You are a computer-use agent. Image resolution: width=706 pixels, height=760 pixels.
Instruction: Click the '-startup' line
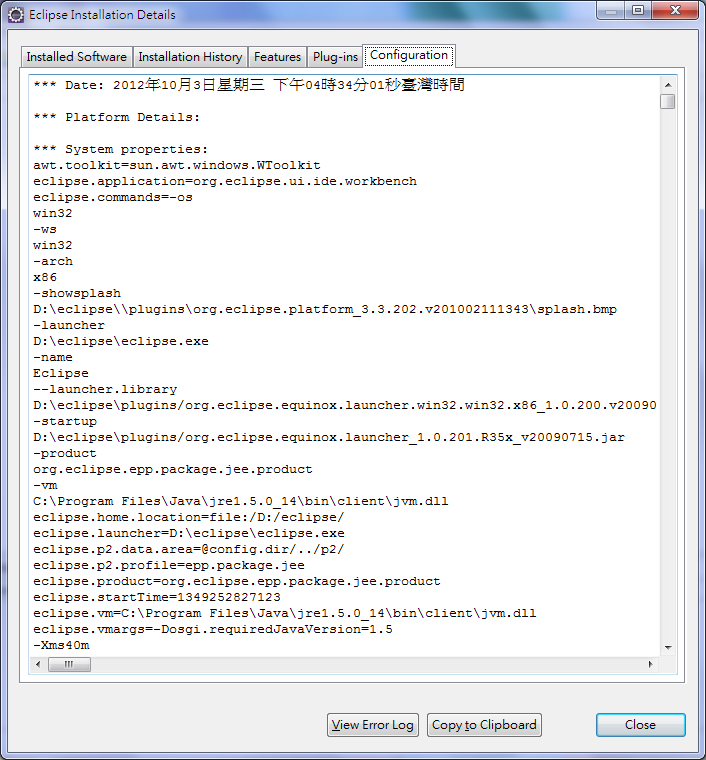point(65,421)
